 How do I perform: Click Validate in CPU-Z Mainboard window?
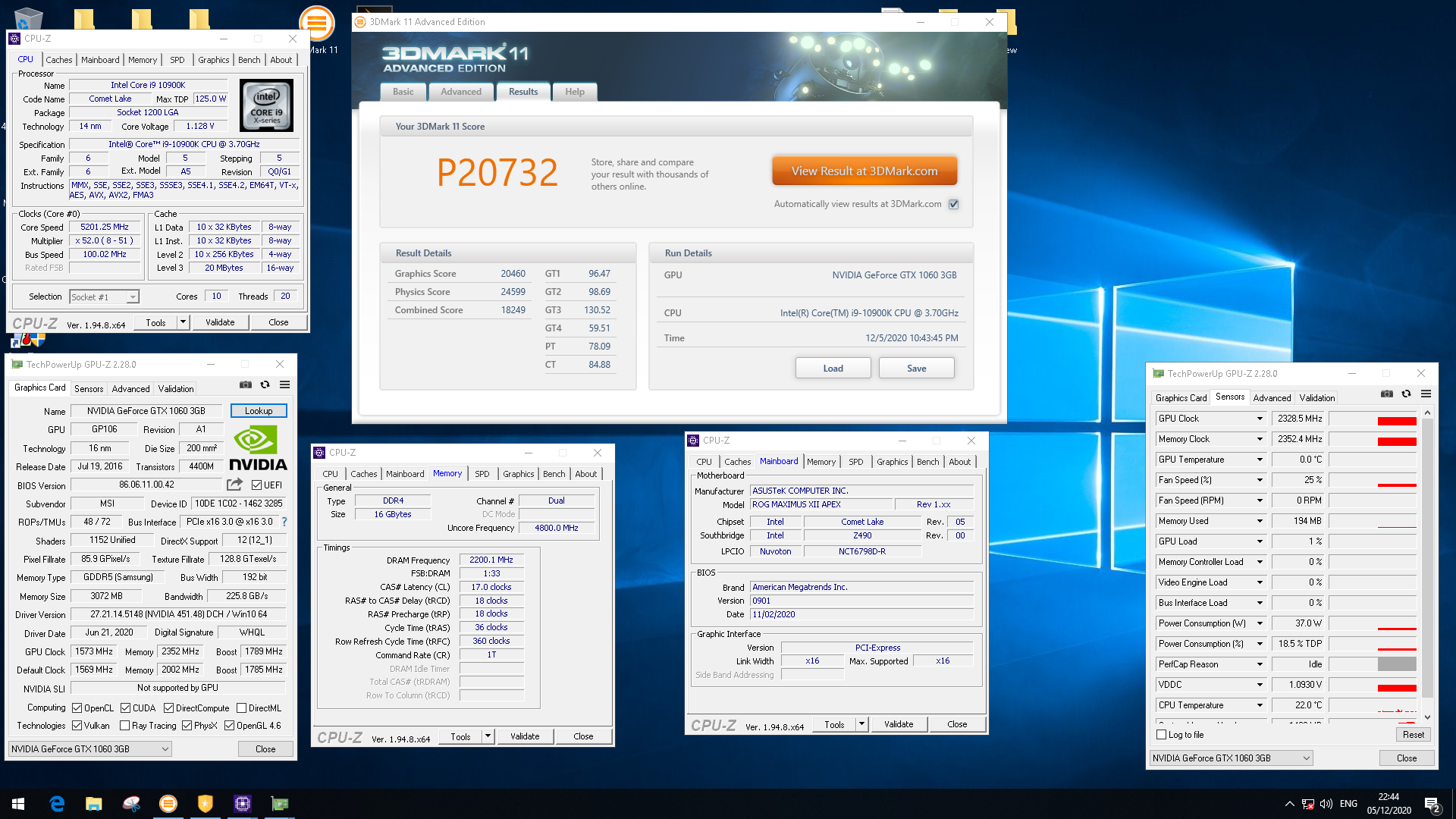pos(899,724)
